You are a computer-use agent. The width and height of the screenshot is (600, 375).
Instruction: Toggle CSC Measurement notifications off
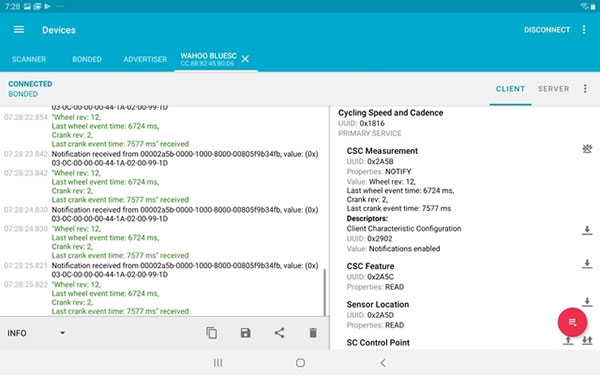click(587, 148)
